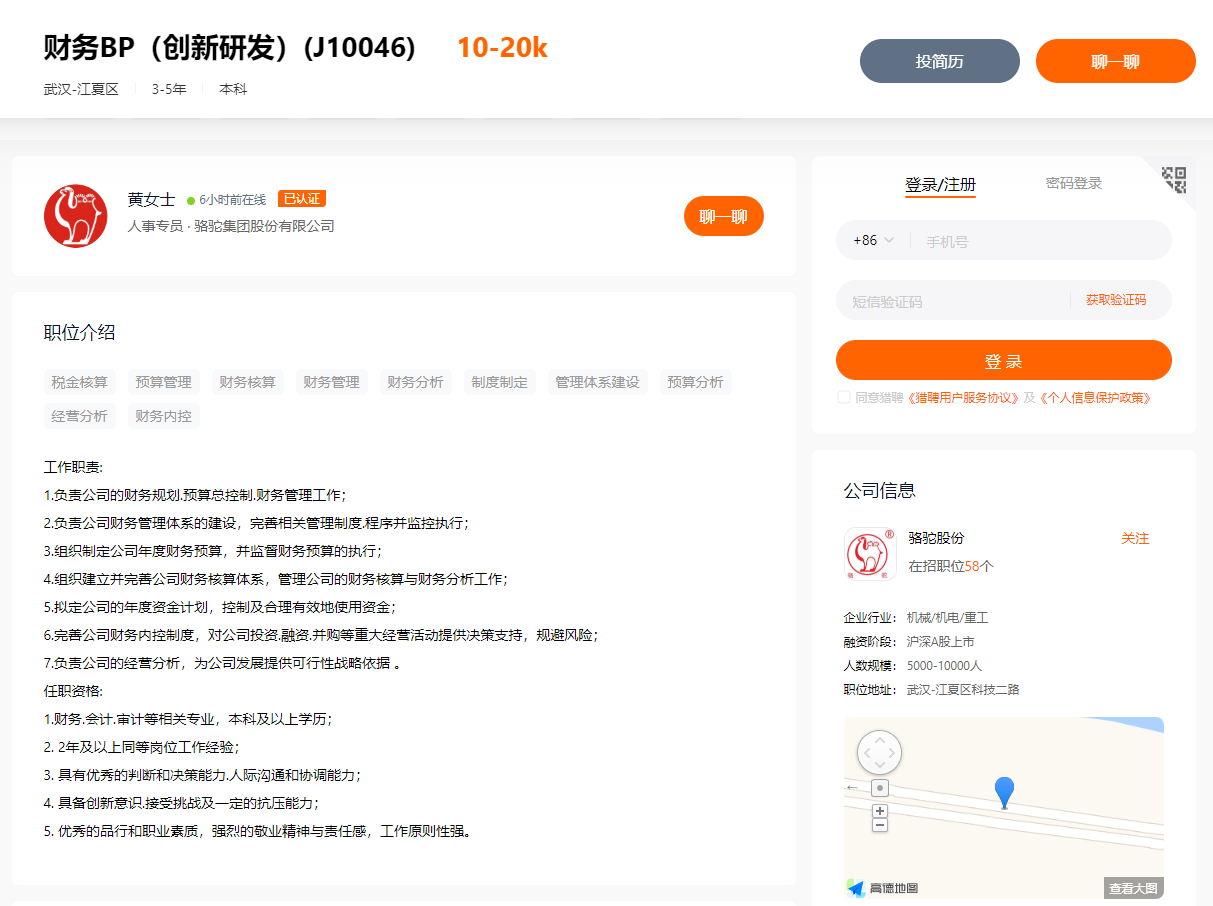Zoom out on the map with minus icon
The image size is (1213, 906).
point(879,825)
